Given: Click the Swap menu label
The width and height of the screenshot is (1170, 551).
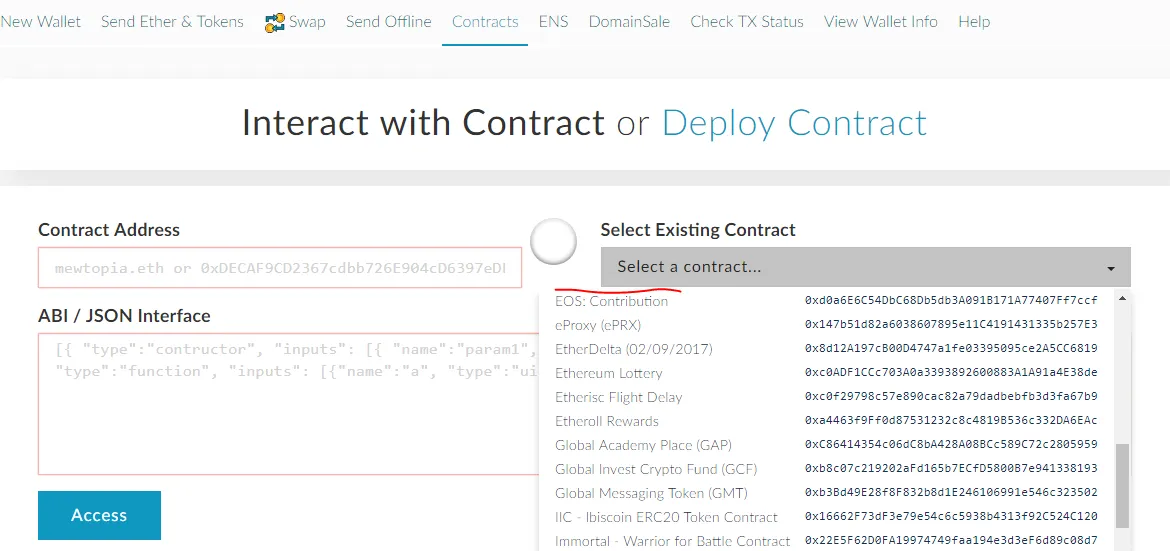Looking at the screenshot, I should tap(307, 22).
